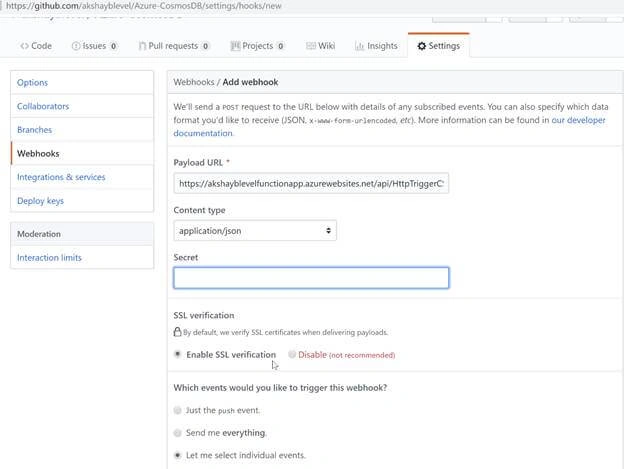Open Interaction limits
The width and height of the screenshot is (624, 469).
tap(82, 258)
